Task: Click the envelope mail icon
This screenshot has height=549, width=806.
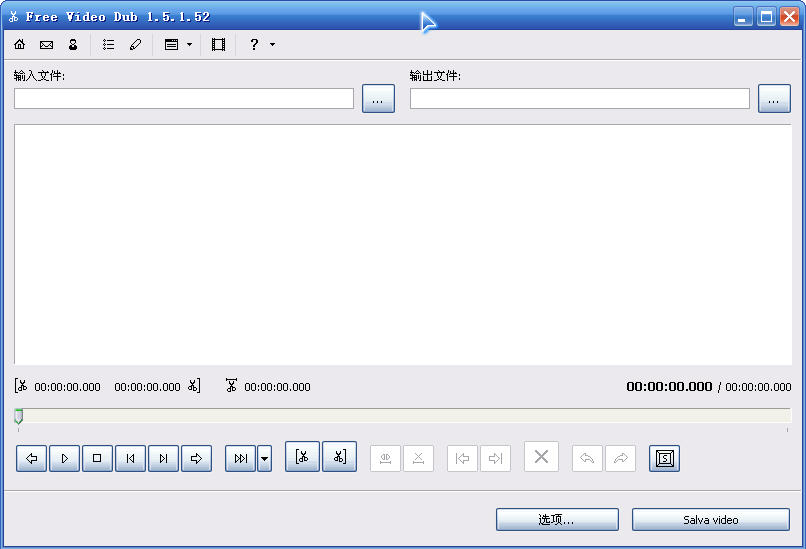Action: [46, 45]
